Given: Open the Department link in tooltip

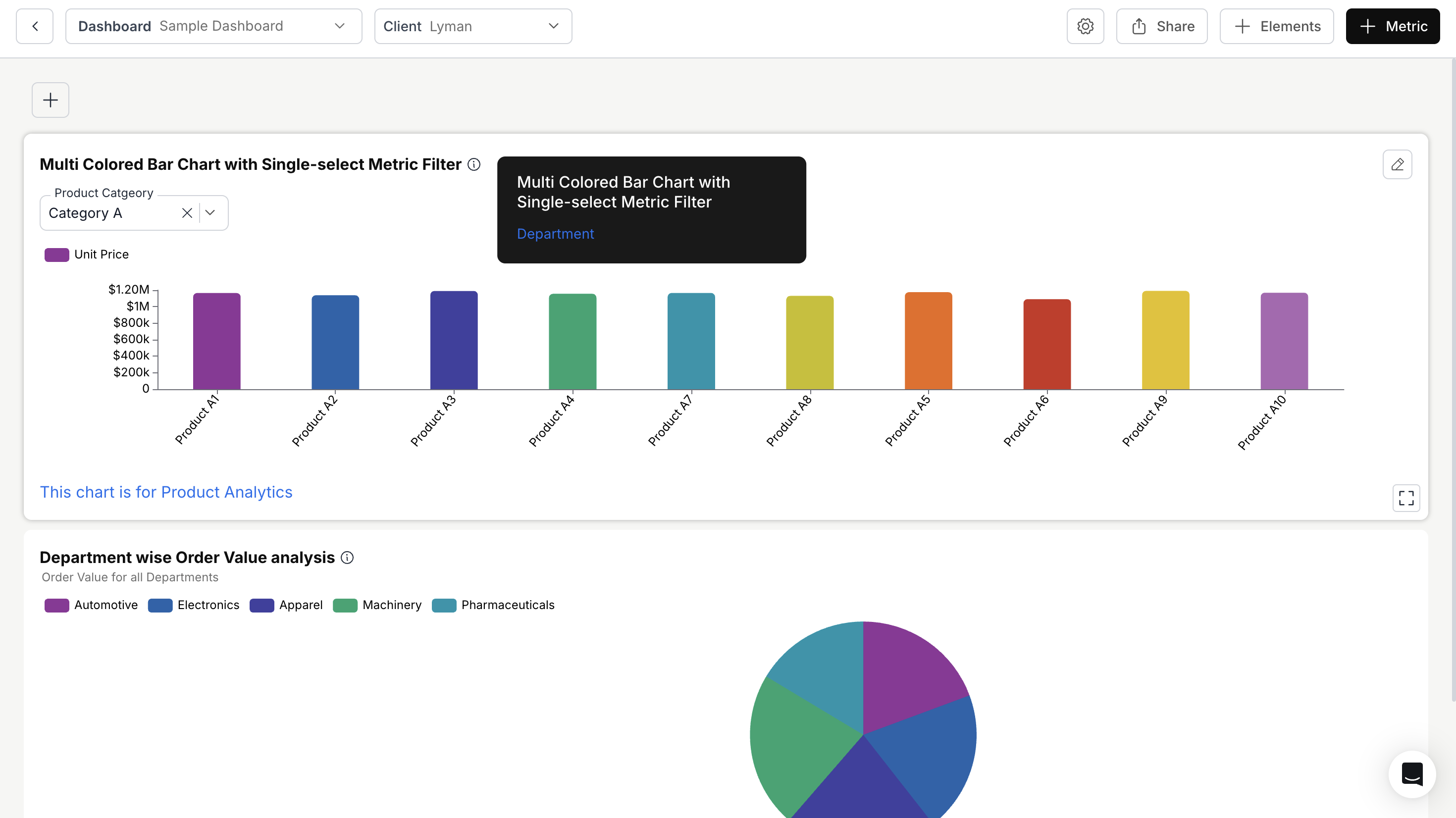Looking at the screenshot, I should tap(555, 234).
